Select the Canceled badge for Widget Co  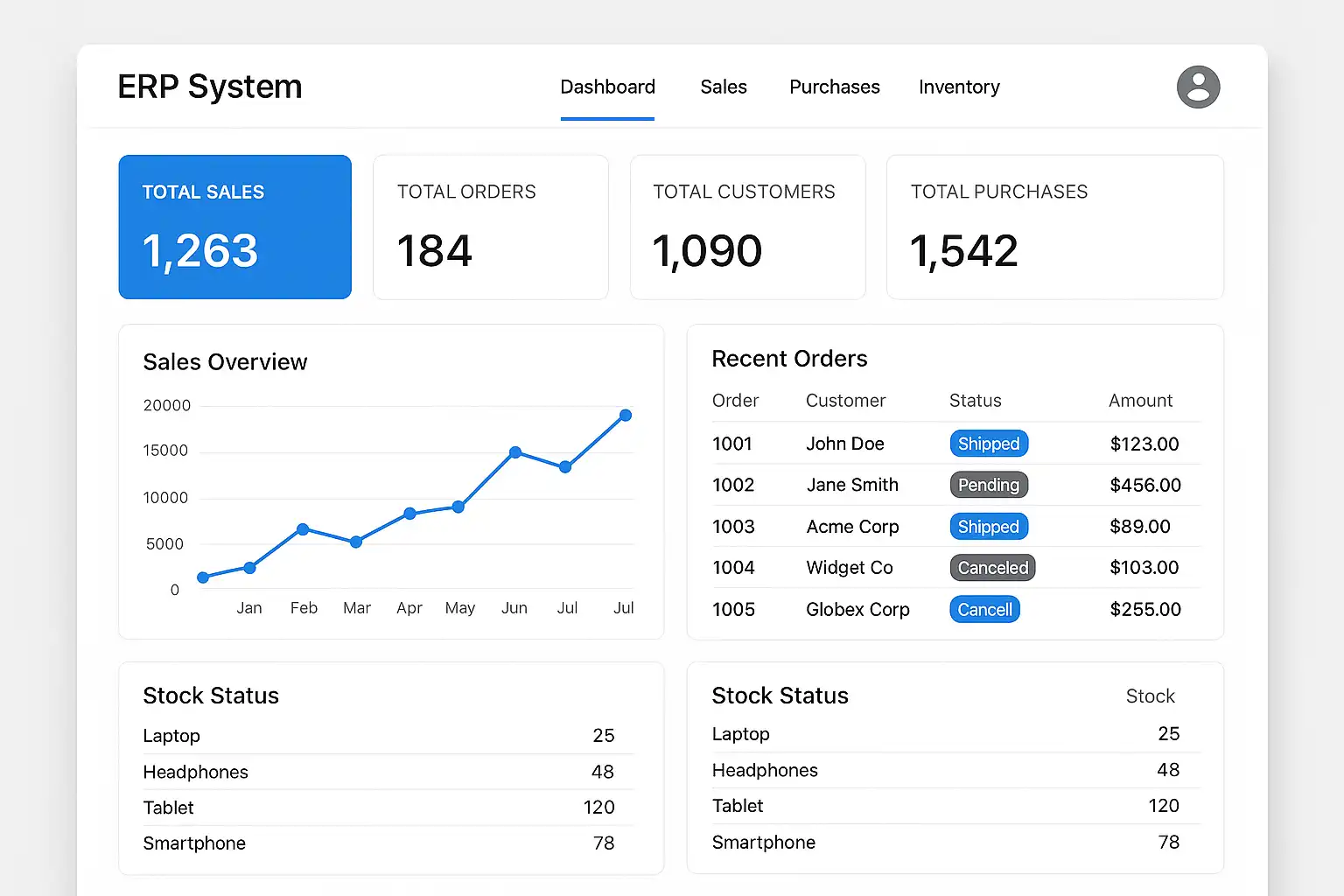tap(992, 568)
